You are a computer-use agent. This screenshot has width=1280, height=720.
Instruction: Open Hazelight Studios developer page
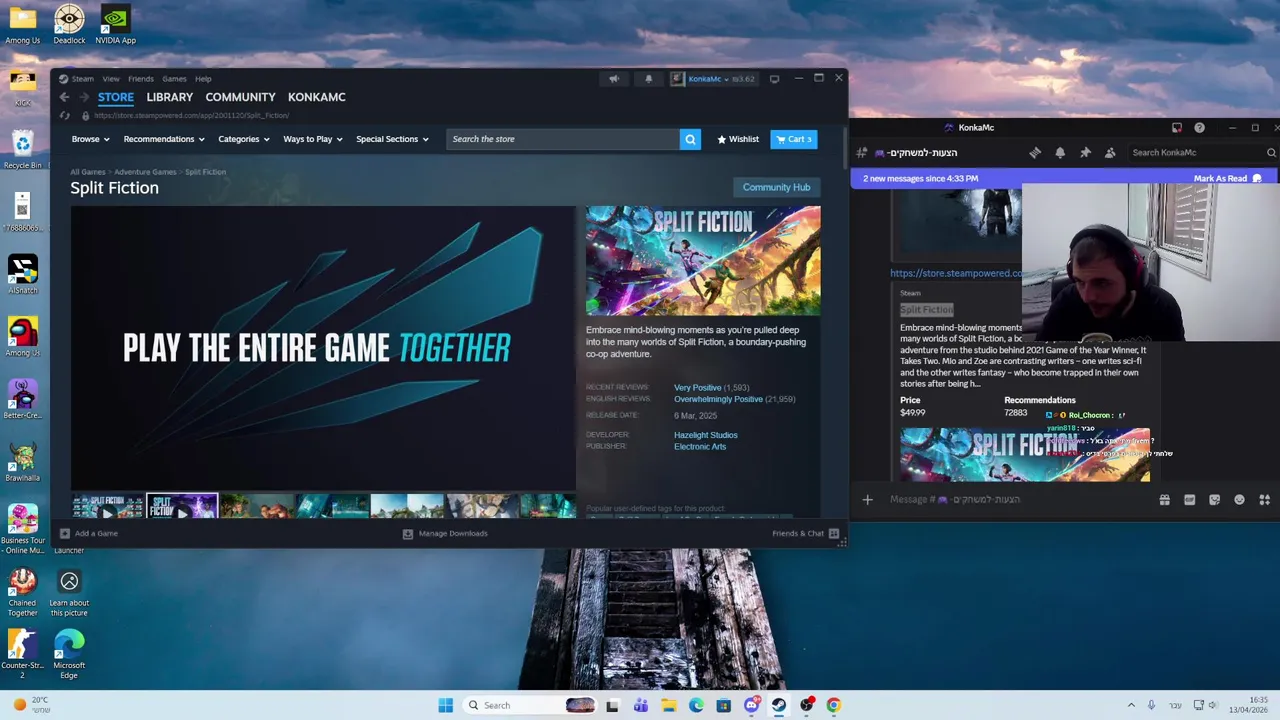pyautogui.click(x=705, y=435)
